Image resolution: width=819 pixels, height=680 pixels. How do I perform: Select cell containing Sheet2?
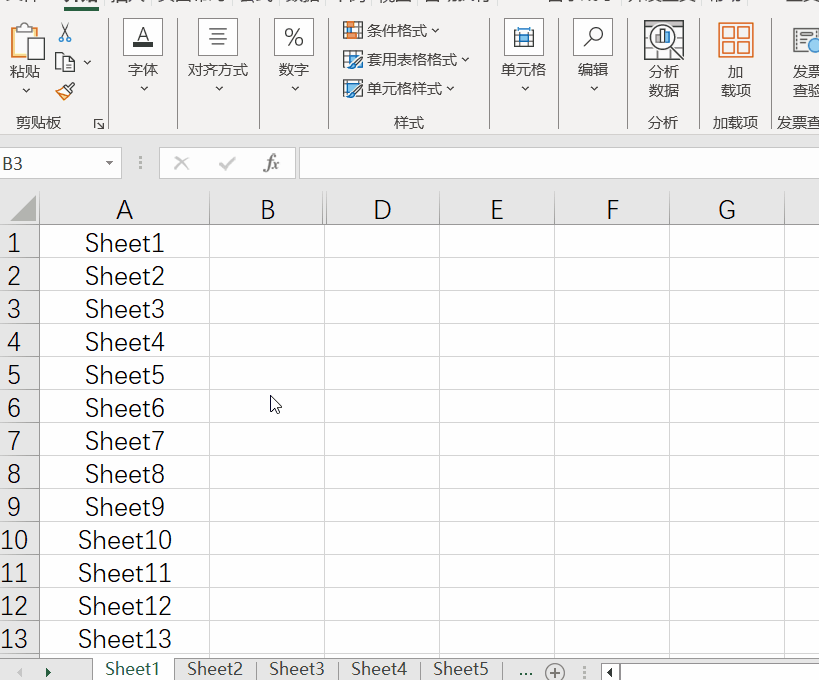pos(124,276)
